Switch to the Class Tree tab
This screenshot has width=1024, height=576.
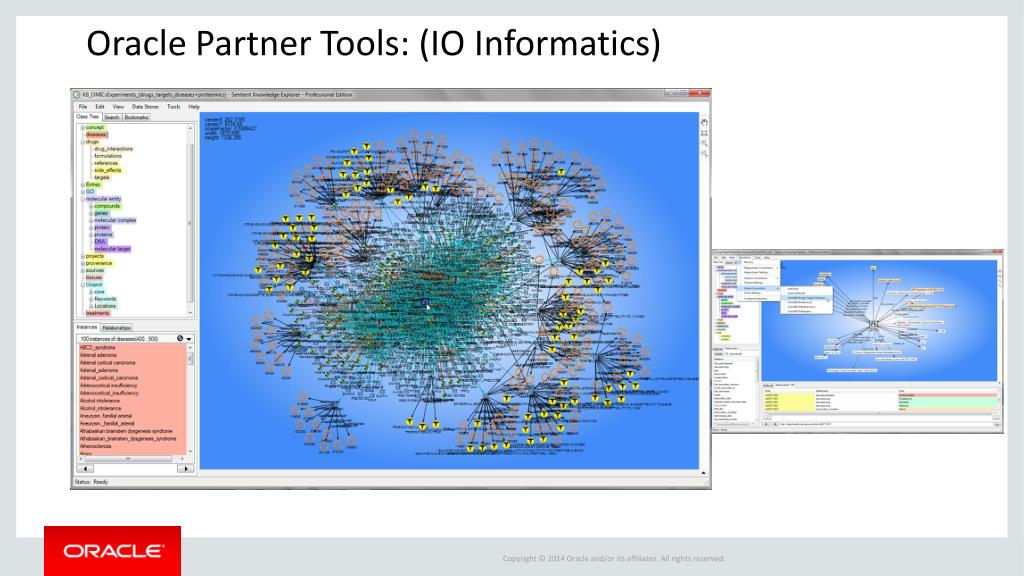88,117
